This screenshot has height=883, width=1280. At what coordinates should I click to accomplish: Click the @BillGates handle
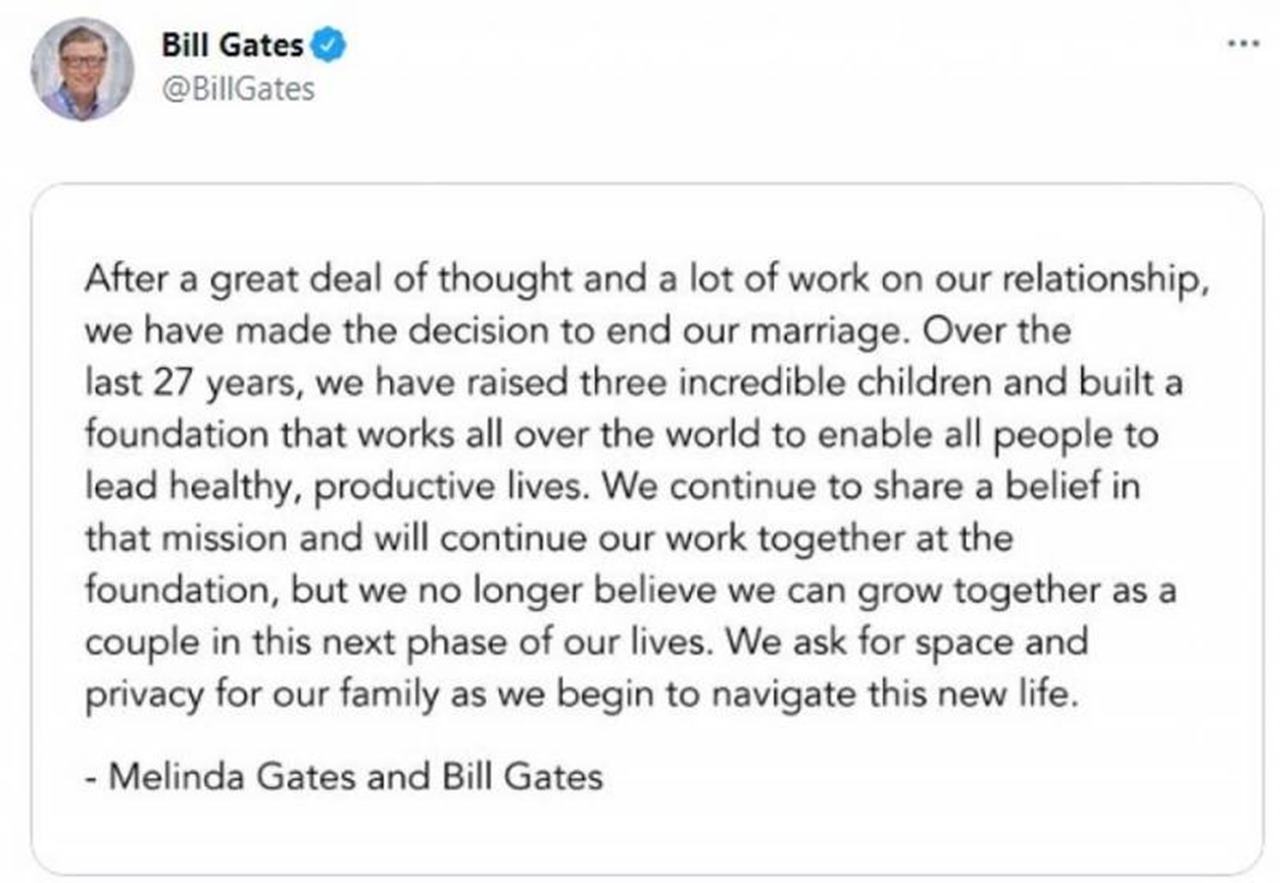coord(238,87)
